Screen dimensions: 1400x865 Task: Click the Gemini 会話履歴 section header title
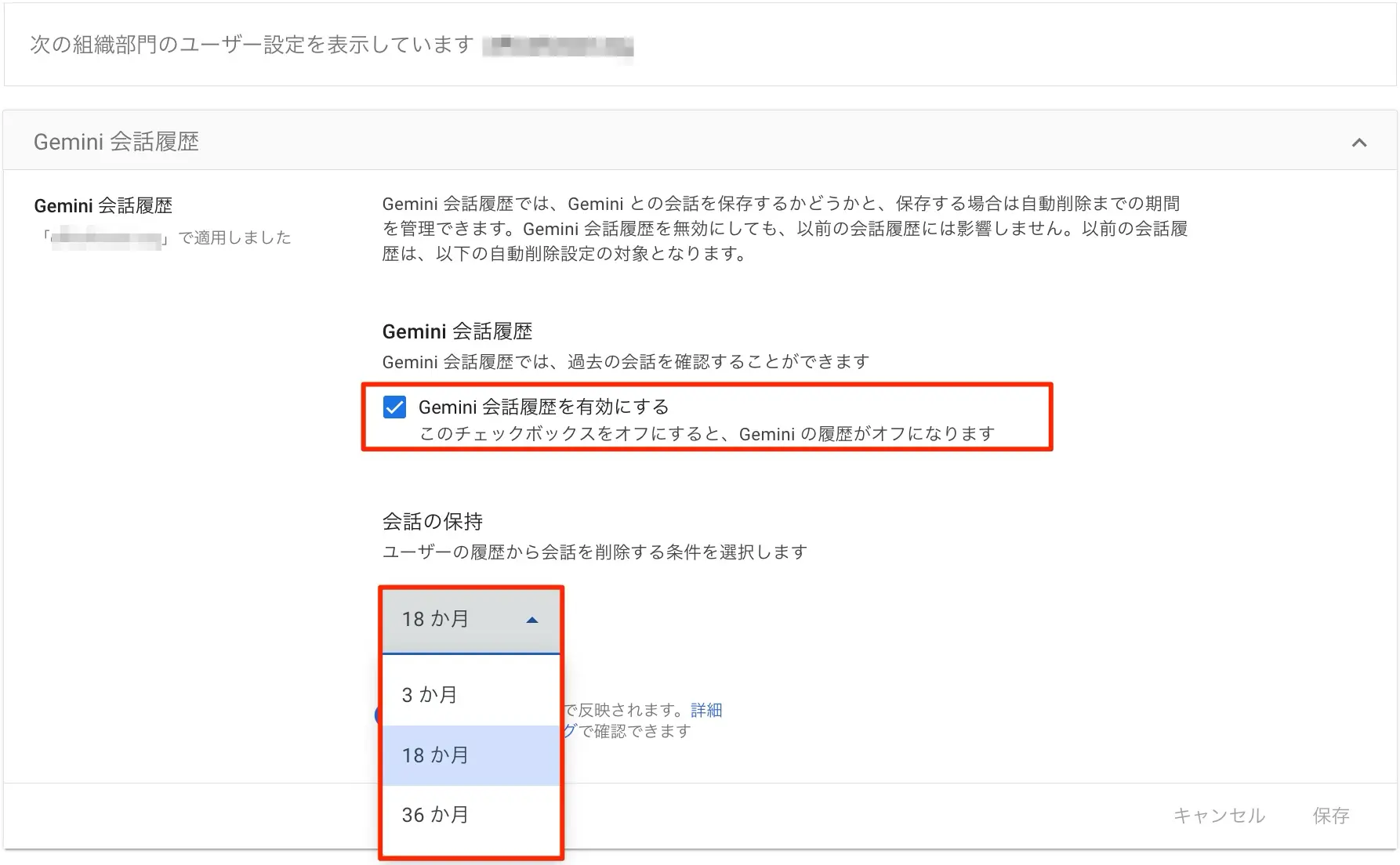(116, 142)
